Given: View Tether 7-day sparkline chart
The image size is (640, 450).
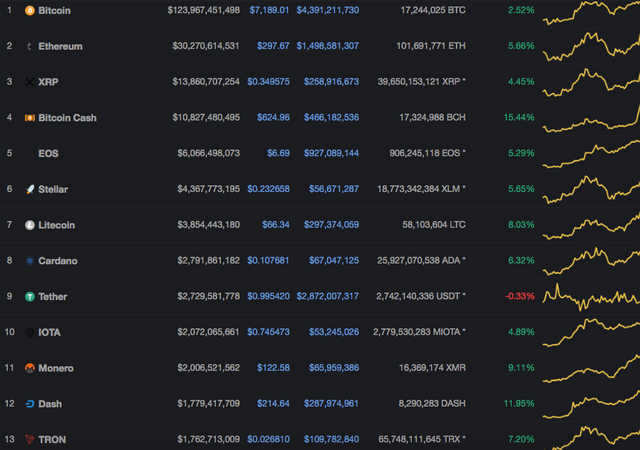Looking at the screenshot, I should [591, 297].
